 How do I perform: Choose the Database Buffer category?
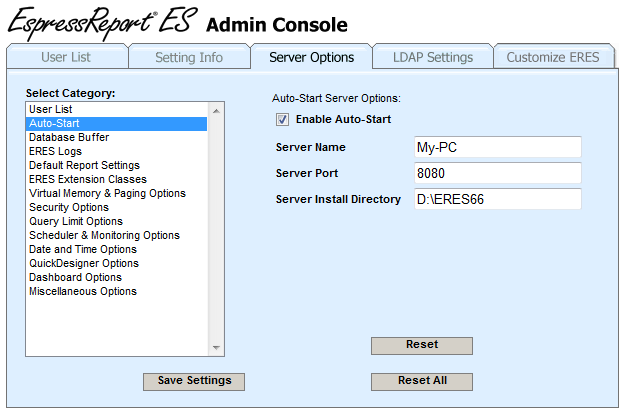pyautogui.click(x=117, y=137)
